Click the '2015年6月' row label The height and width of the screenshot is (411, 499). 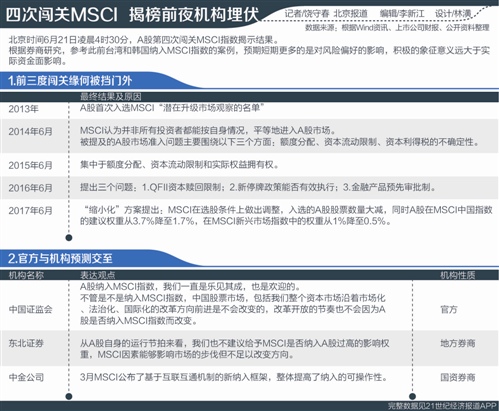coord(30,165)
